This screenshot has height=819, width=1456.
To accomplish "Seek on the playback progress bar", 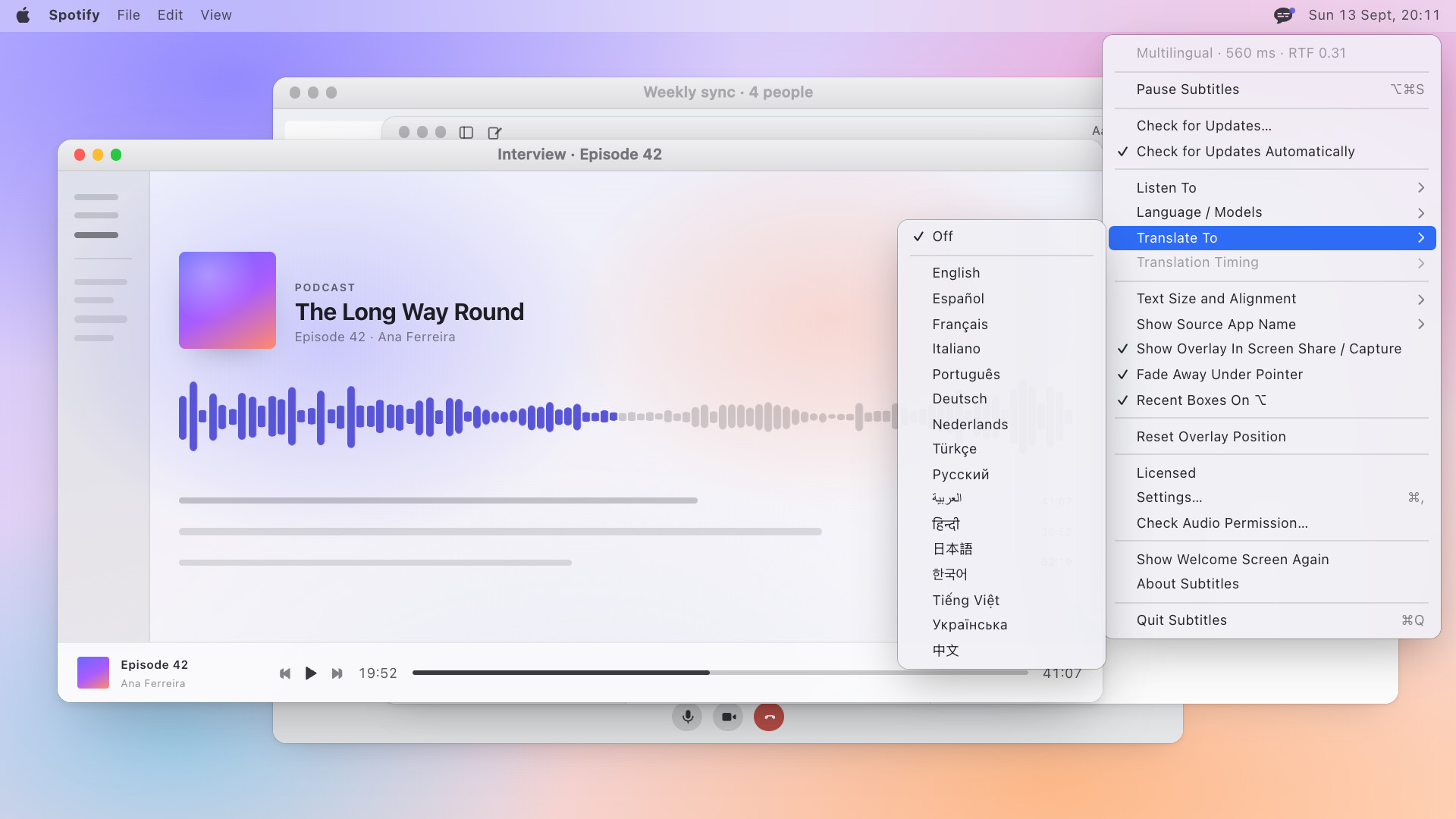I will point(720,673).
